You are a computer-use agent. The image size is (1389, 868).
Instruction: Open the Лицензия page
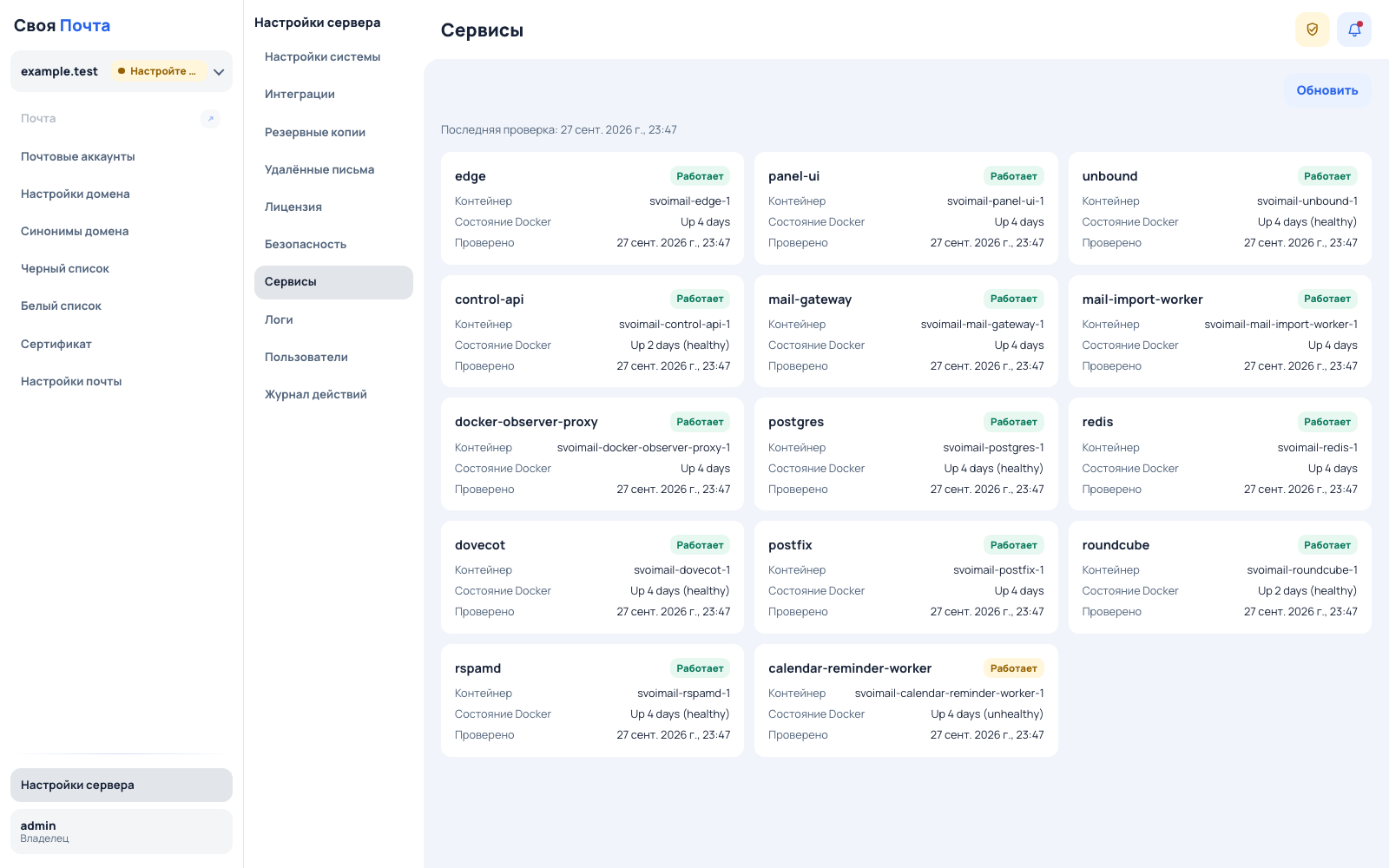333,207
